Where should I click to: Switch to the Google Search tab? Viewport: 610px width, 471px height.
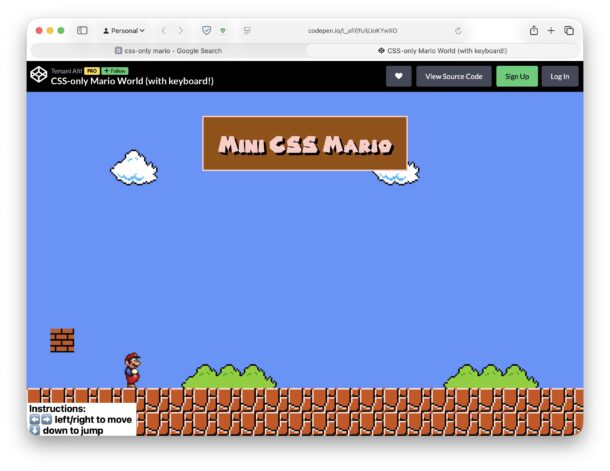click(168, 50)
